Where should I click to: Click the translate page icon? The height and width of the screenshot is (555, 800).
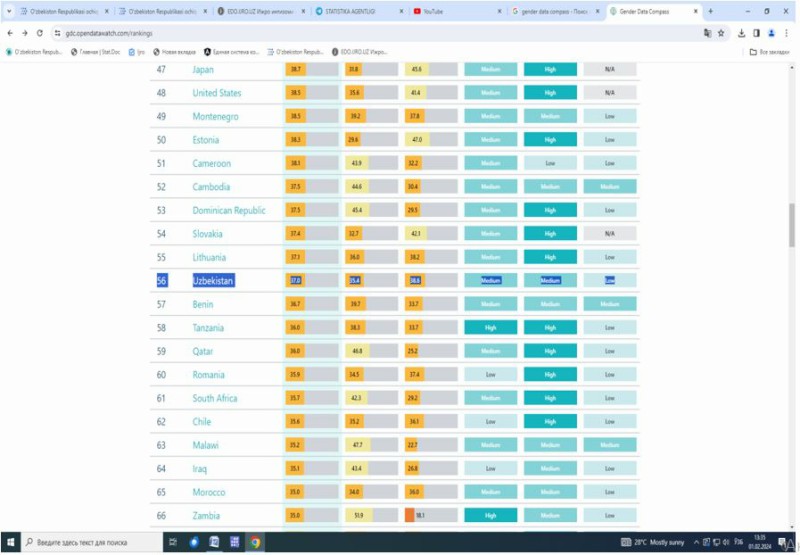(x=707, y=32)
